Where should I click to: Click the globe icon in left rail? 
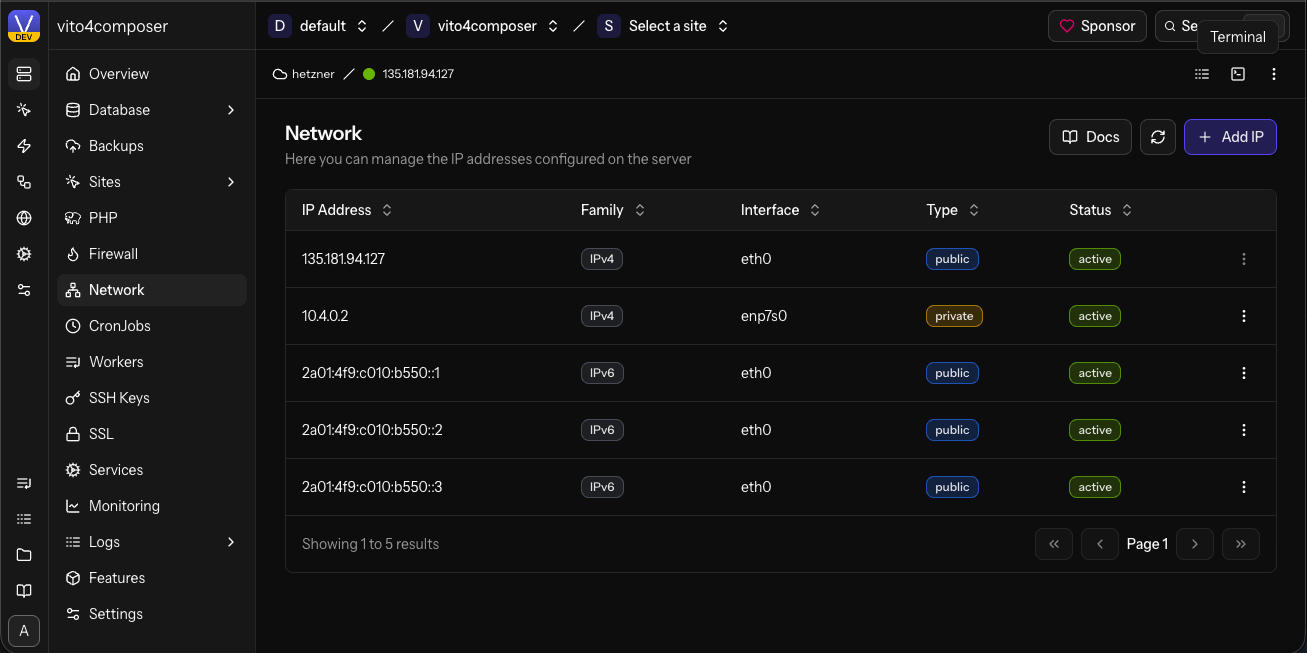[x=24, y=218]
